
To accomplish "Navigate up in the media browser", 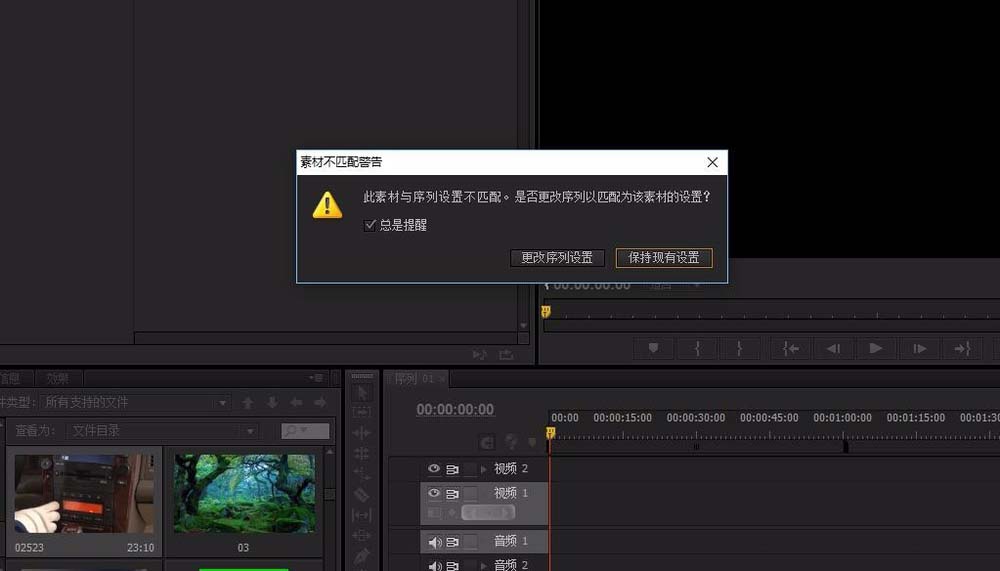I will pos(247,403).
